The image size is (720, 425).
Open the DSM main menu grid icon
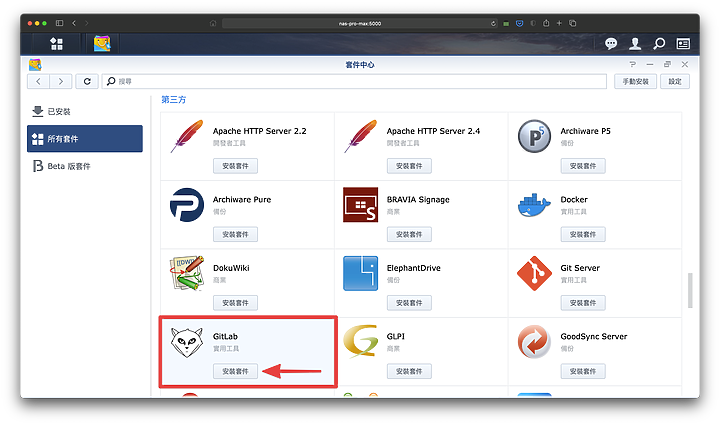tap(56, 44)
